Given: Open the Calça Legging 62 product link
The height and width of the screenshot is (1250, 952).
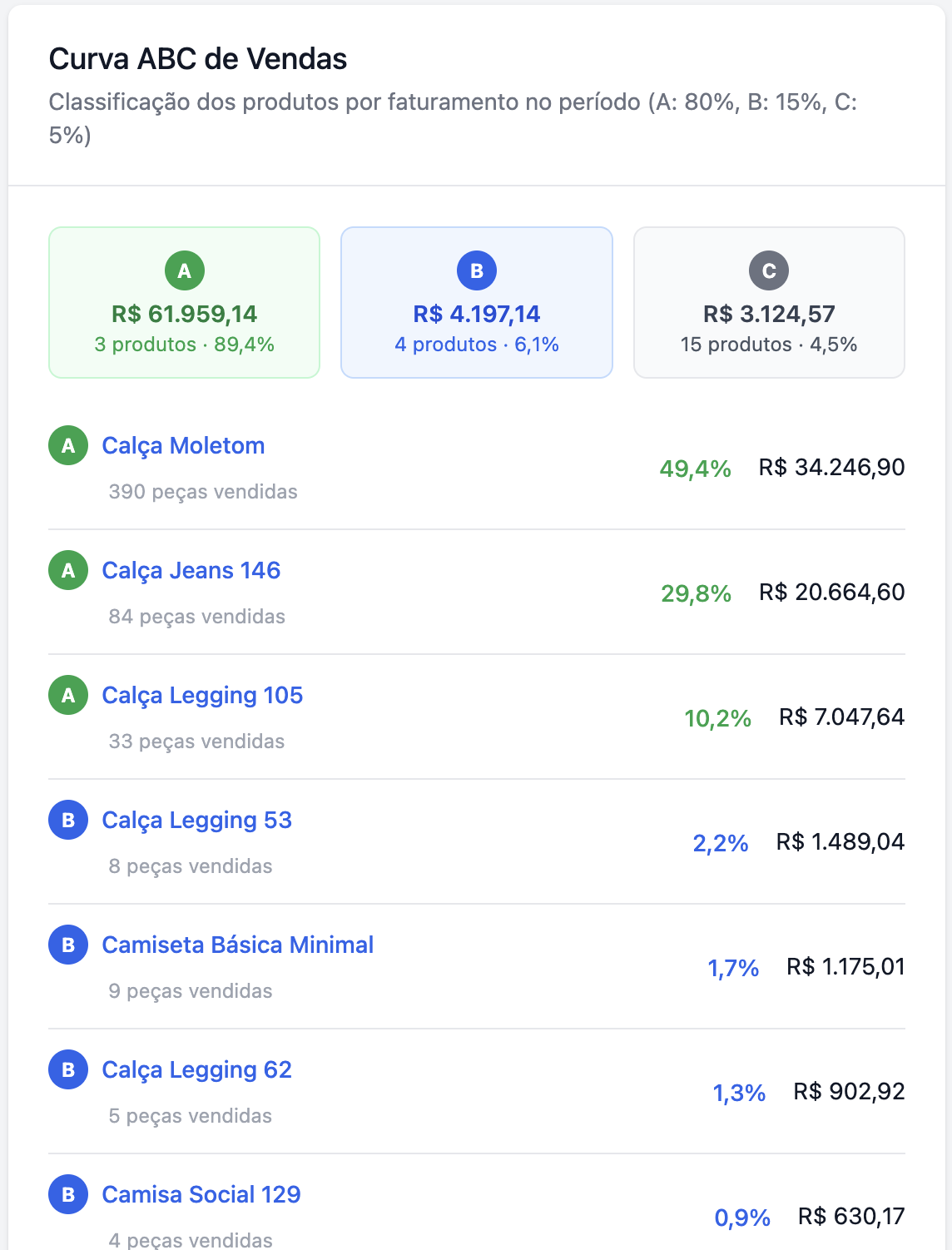Looking at the screenshot, I should pyautogui.click(x=196, y=1069).
